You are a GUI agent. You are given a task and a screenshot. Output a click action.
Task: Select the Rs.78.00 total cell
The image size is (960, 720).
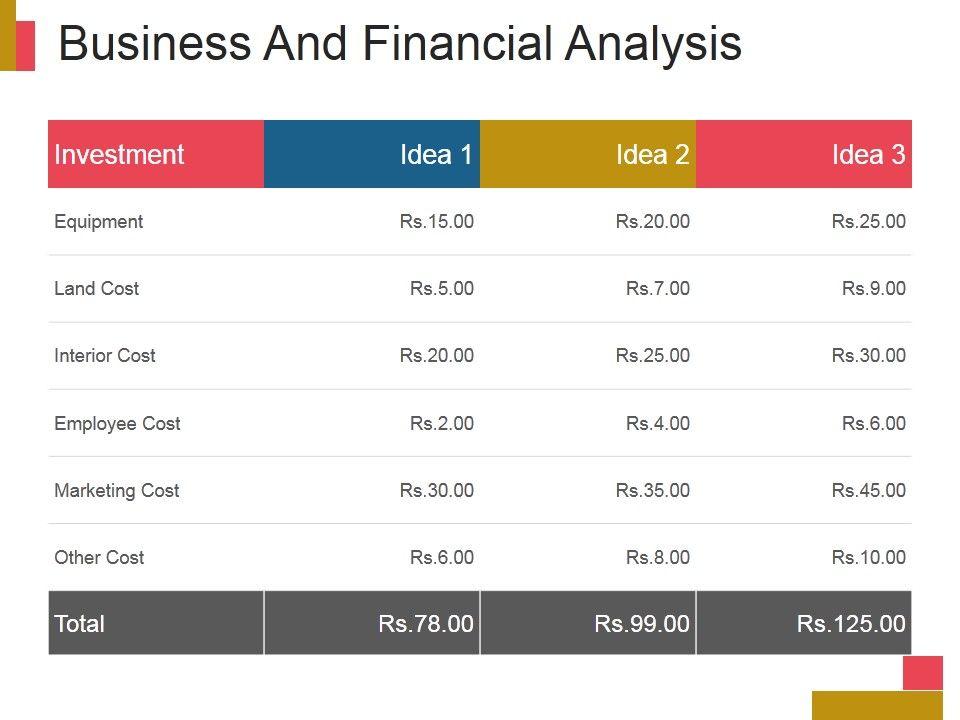click(426, 624)
